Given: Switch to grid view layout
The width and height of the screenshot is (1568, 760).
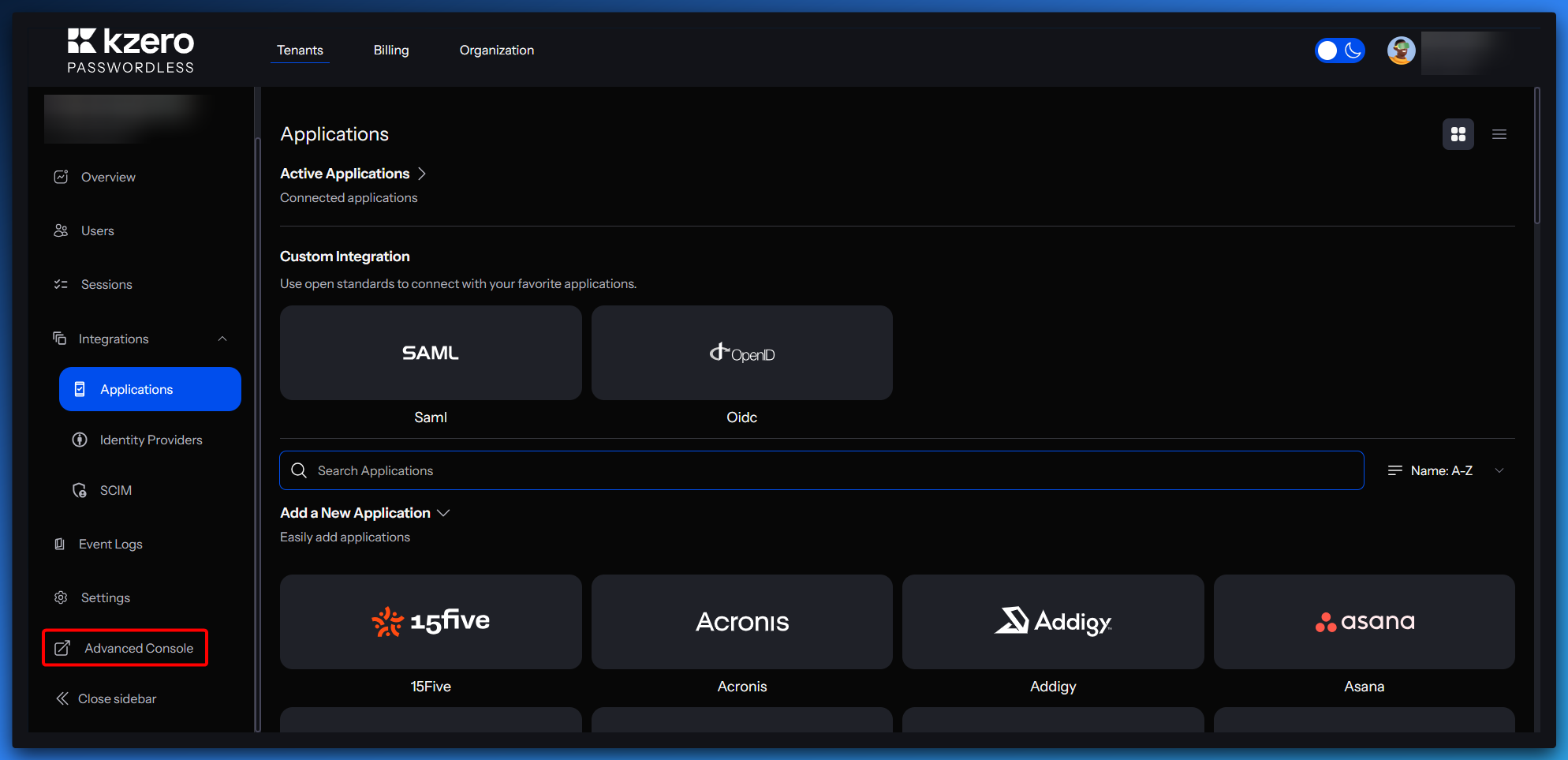Looking at the screenshot, I should pos(1458,134).
